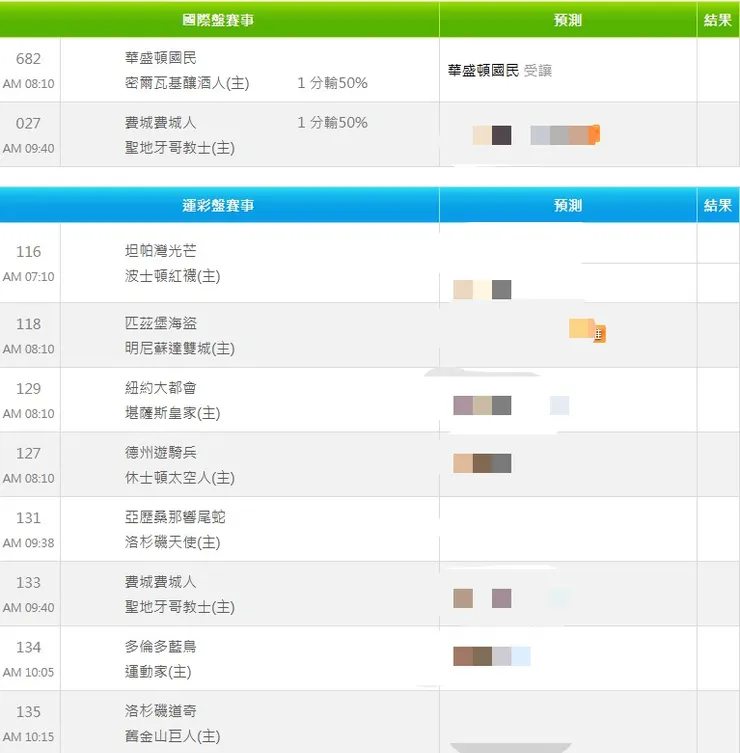
Task: Select game number 118
Action: (28, 324)
